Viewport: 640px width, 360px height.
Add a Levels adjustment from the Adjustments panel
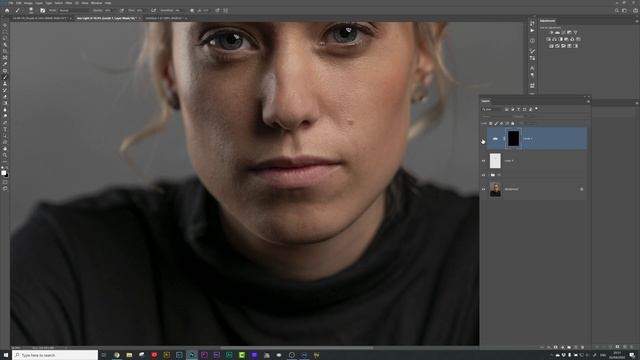pyautogui.click(x=557, y=33)
